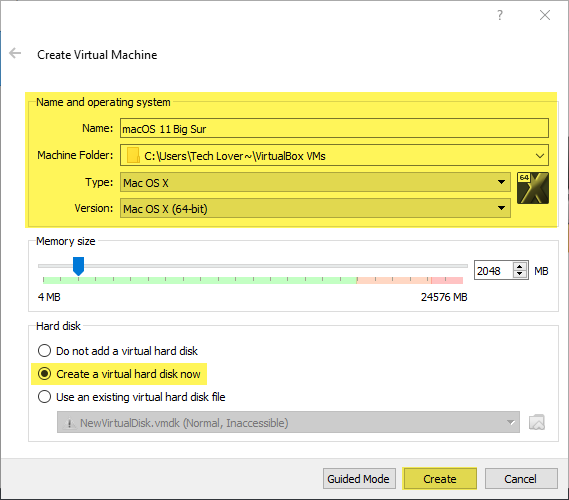Click the 4 MB minimum memory label
This screenshot has height=500, width=569.
(x=49, y=297)
